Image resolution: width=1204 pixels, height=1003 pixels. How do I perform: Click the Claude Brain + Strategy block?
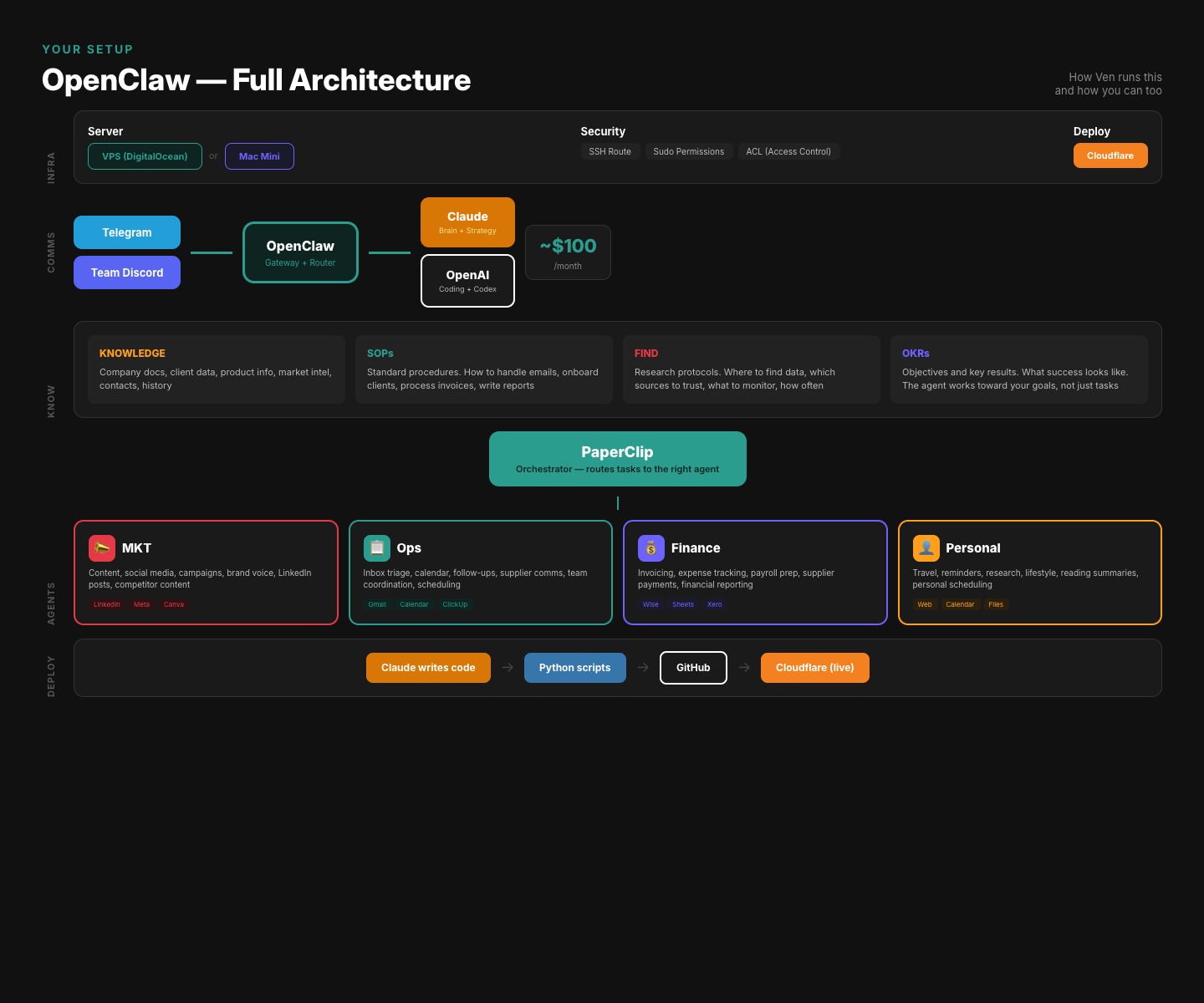(467, 221)
